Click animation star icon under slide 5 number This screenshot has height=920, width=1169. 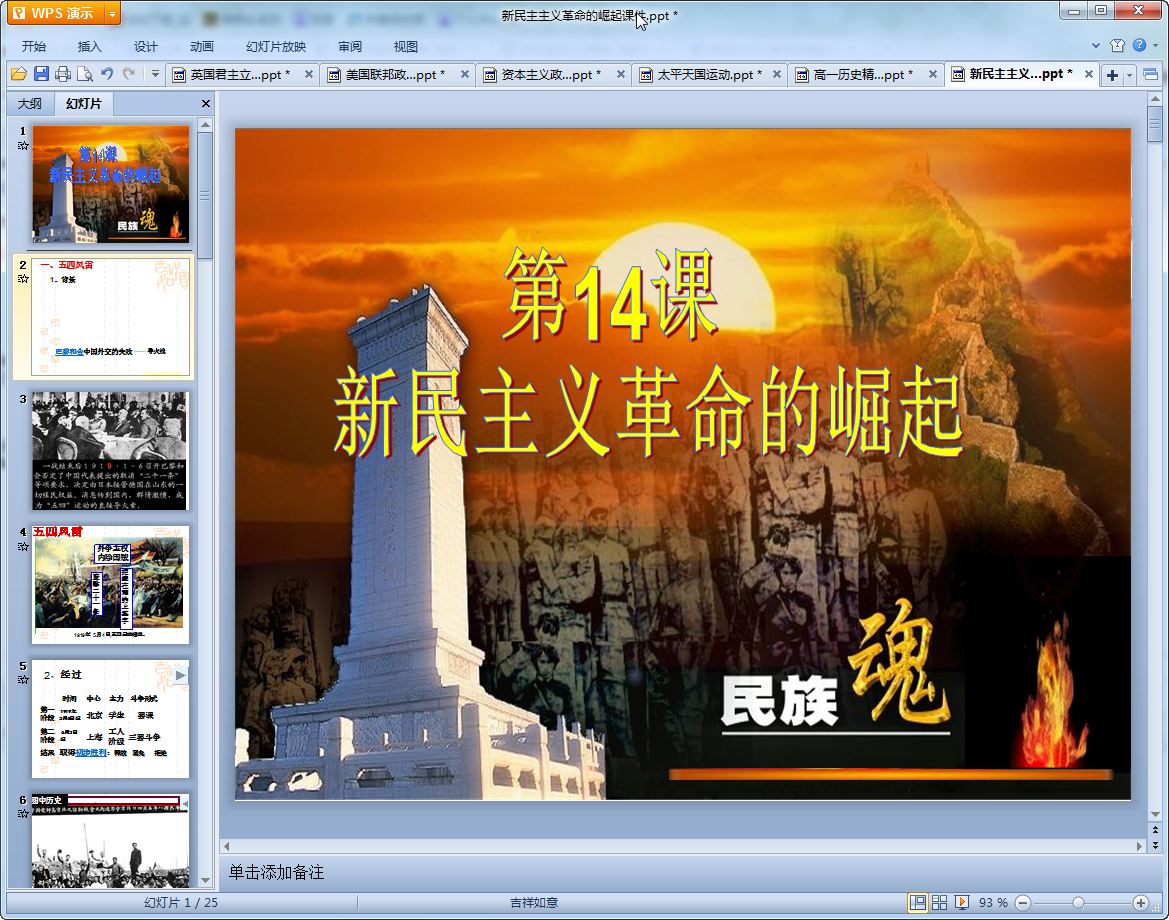[x=23, y=680]
